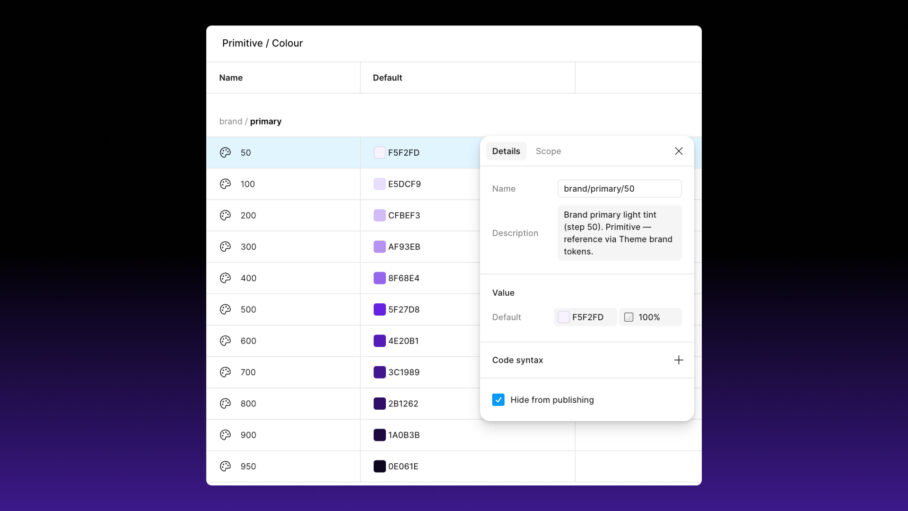Click the palette icon in row 800
The image size is (908, 511).
(x=225, y=403)
